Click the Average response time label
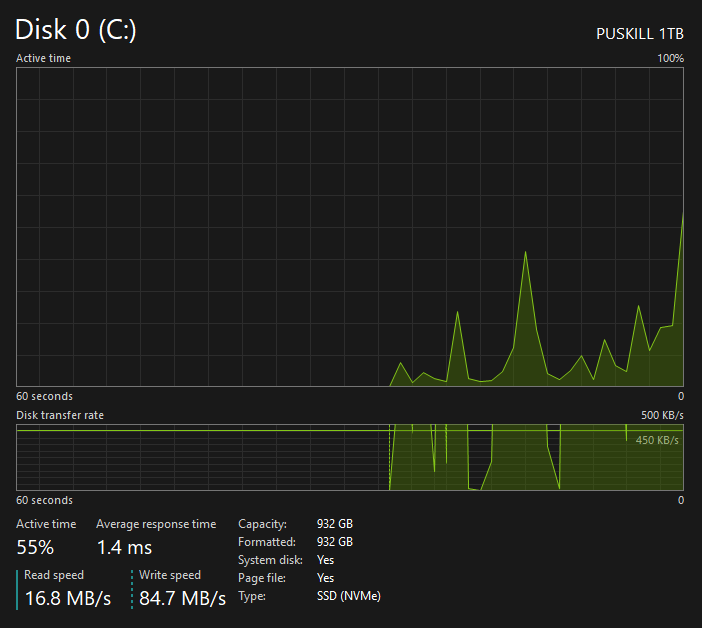This screenshot has width=702, height=628. pyautogui.click(x=156, y=524)
